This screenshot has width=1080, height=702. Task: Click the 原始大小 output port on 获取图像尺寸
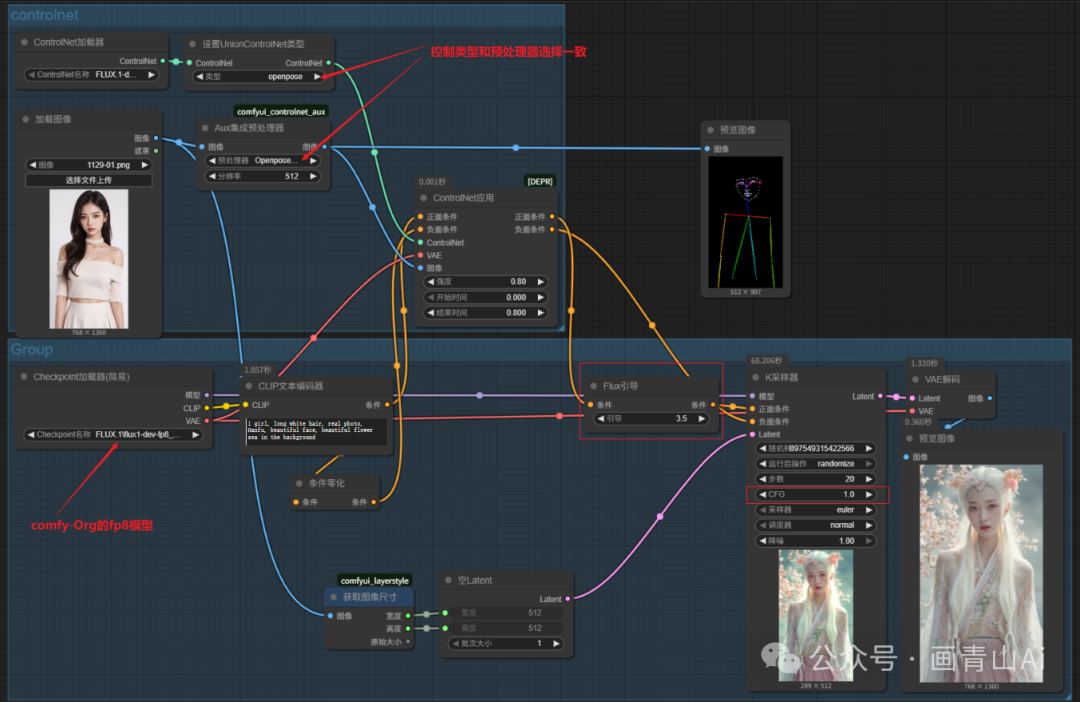pos(408,641)
